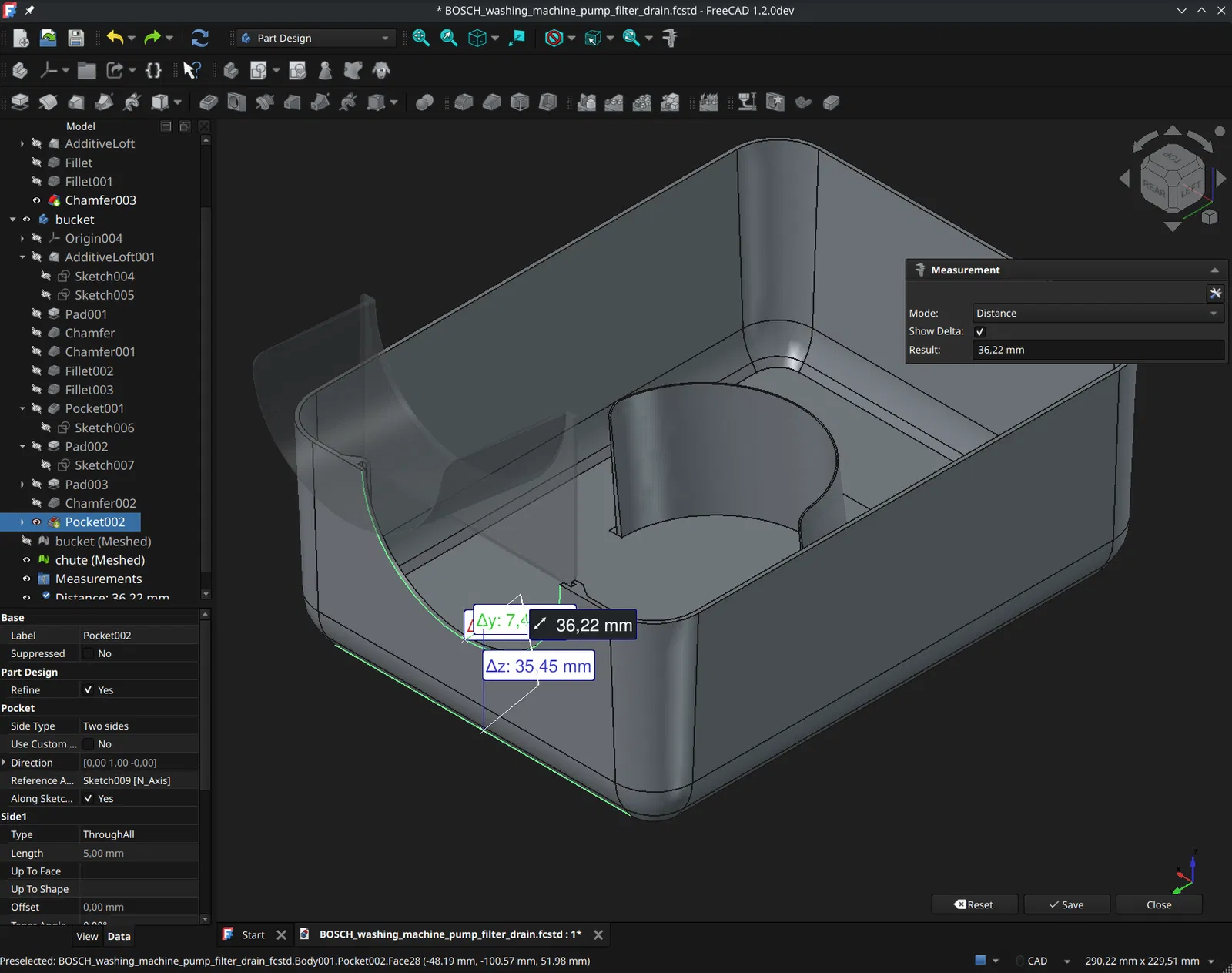1232x973 pixels.
Task: Open the Part Design workbench dropdown
Action: point(316,38)
